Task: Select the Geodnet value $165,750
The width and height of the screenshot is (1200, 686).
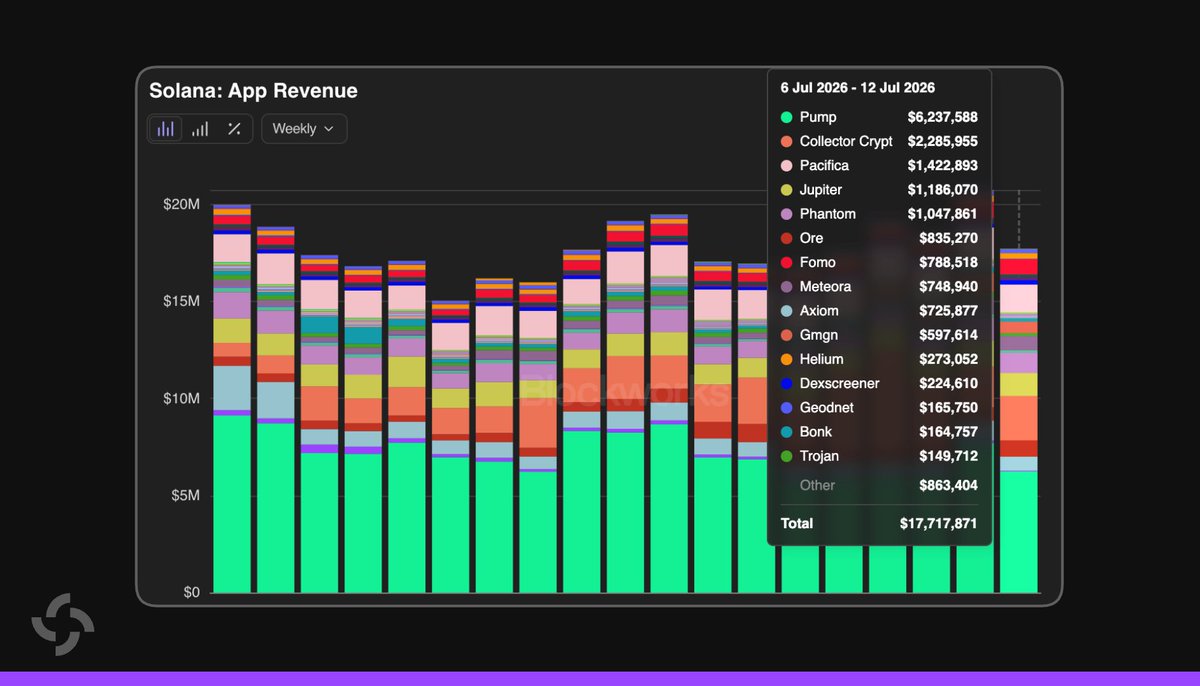Action: coord(949,408)
